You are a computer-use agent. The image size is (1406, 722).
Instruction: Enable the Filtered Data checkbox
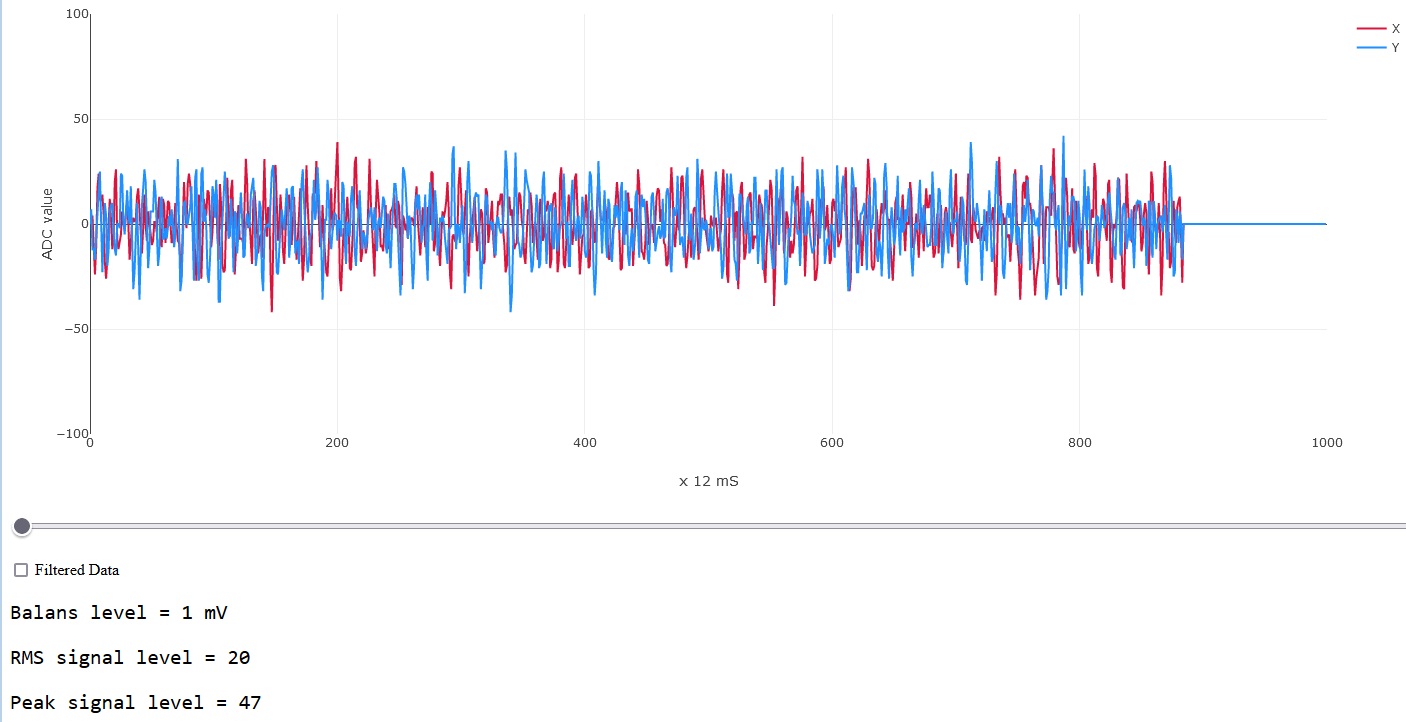[x=21, y=570]
